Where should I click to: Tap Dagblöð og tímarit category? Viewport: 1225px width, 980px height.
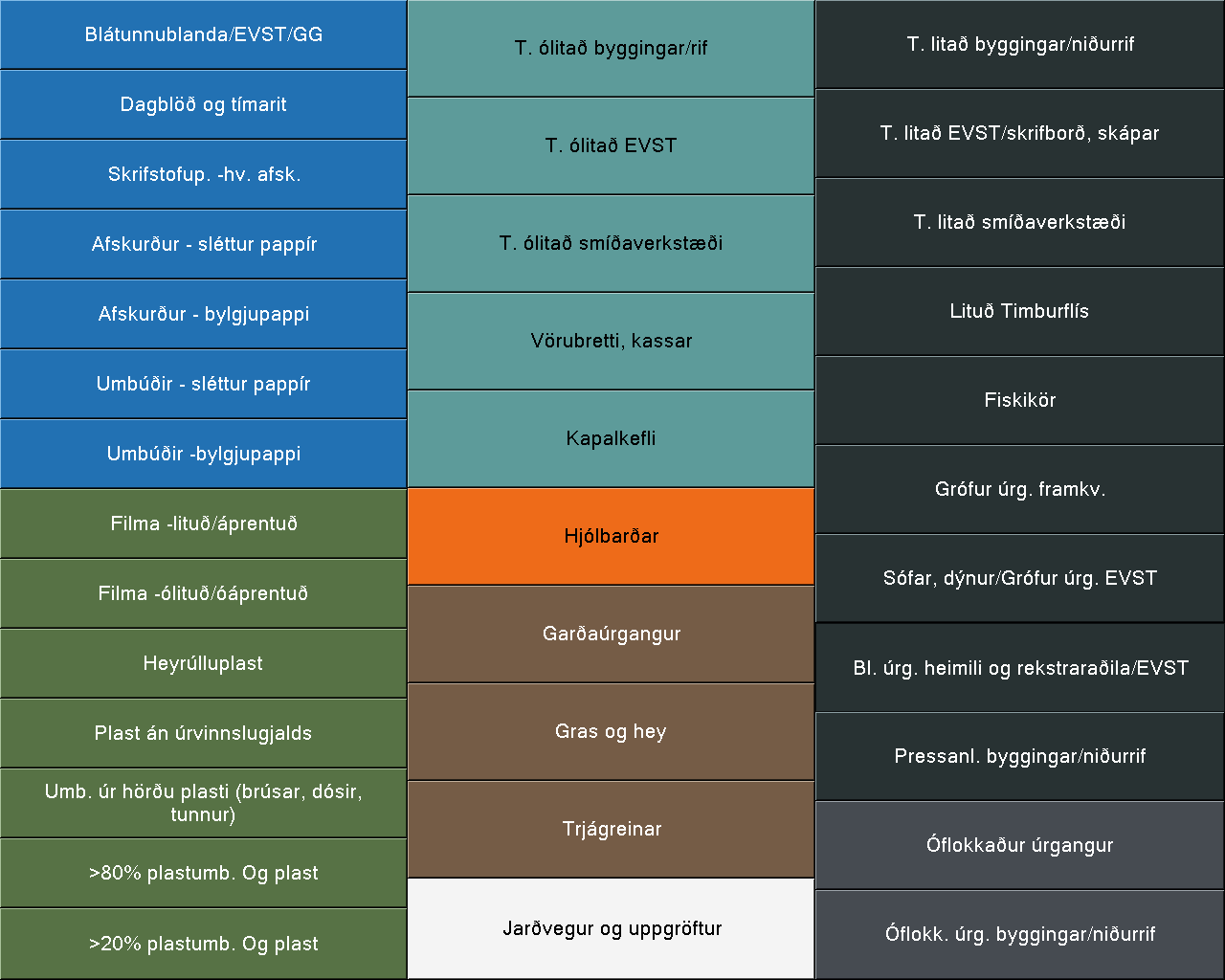tap(203, 104)
